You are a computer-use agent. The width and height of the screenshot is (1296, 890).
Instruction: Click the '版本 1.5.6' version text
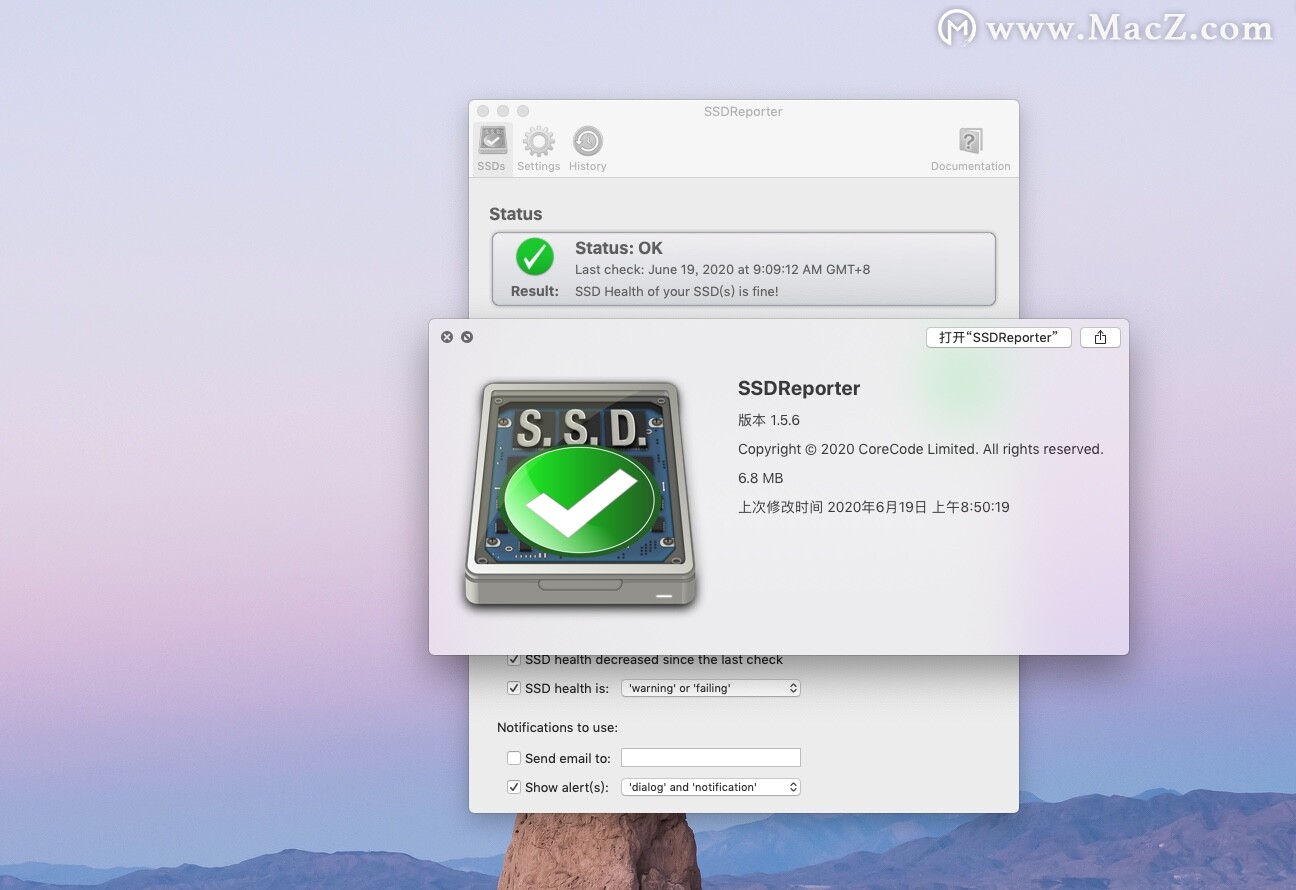(x=769, y=420)
